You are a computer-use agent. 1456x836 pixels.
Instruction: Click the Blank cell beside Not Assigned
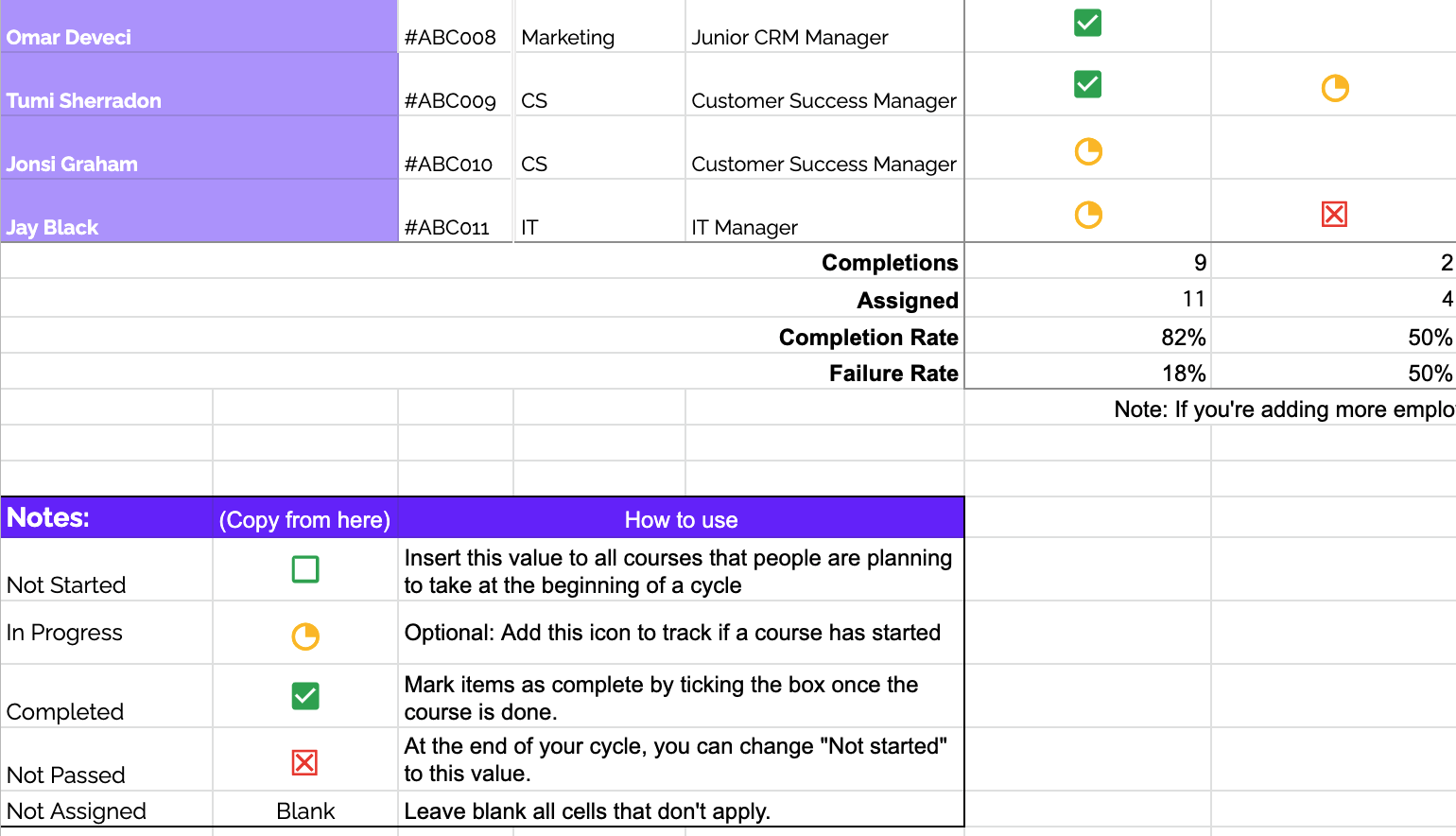[305, 811]
